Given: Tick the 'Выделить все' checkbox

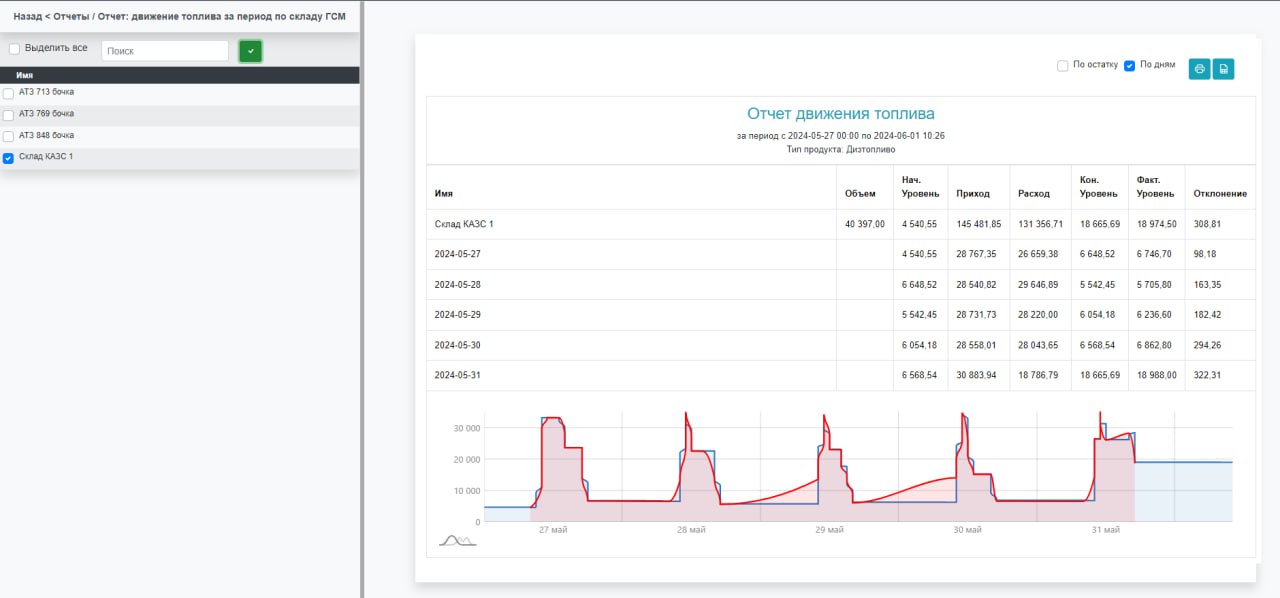Looking at the screenshot, I should (14, 49).
